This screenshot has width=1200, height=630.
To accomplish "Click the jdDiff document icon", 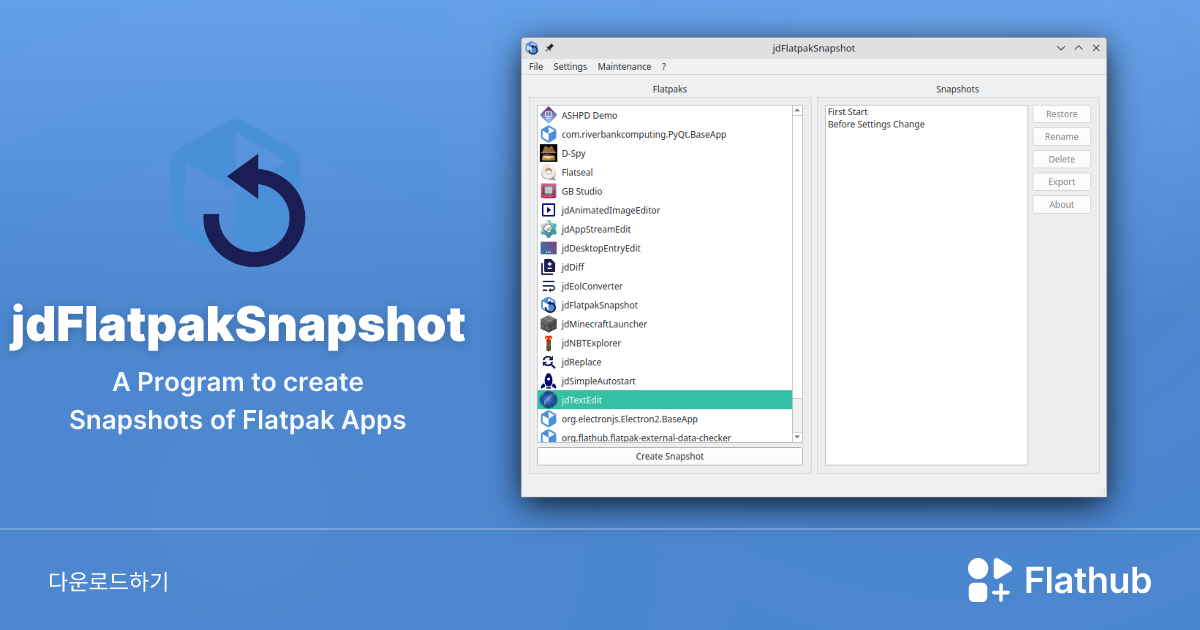I will [548, 267].
